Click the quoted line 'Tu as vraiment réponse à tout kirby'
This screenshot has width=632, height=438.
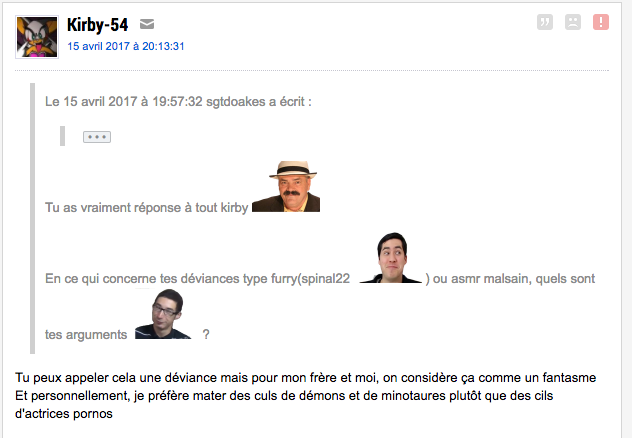click(146, 208)
